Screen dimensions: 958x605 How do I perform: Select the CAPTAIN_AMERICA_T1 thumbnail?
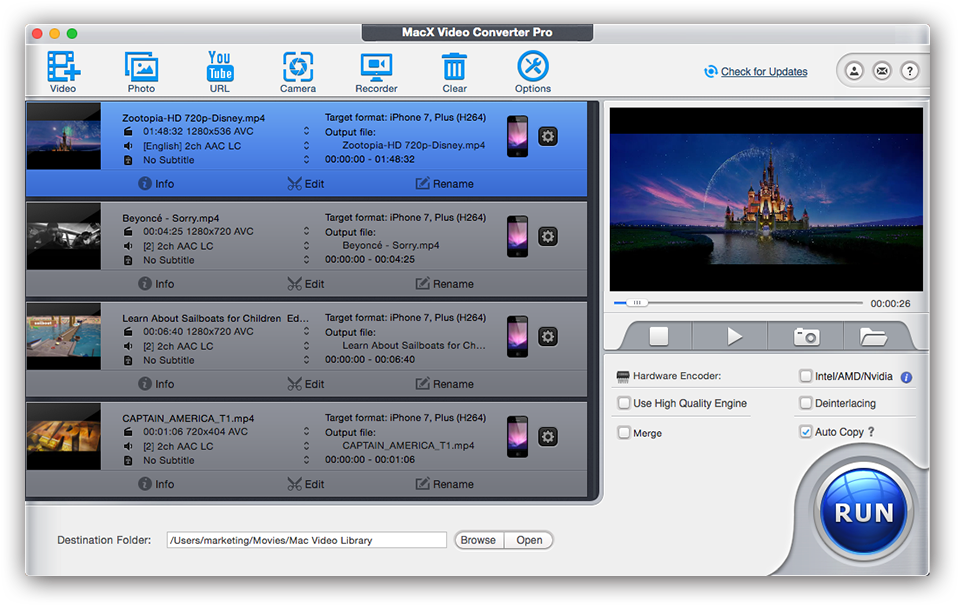pos(64,437)
